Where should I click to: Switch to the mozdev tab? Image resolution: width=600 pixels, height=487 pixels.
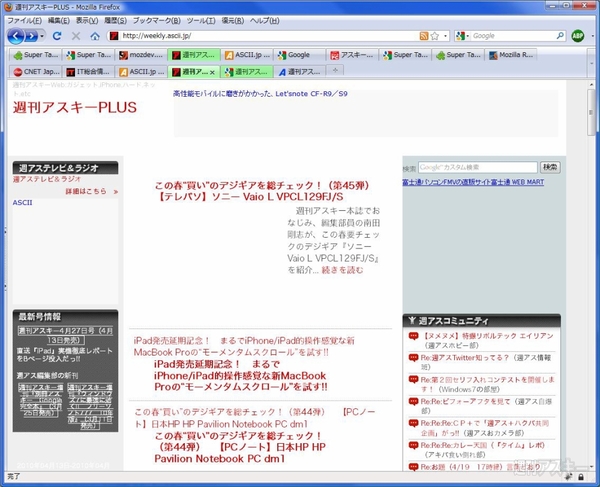click(x=141, y=55)
